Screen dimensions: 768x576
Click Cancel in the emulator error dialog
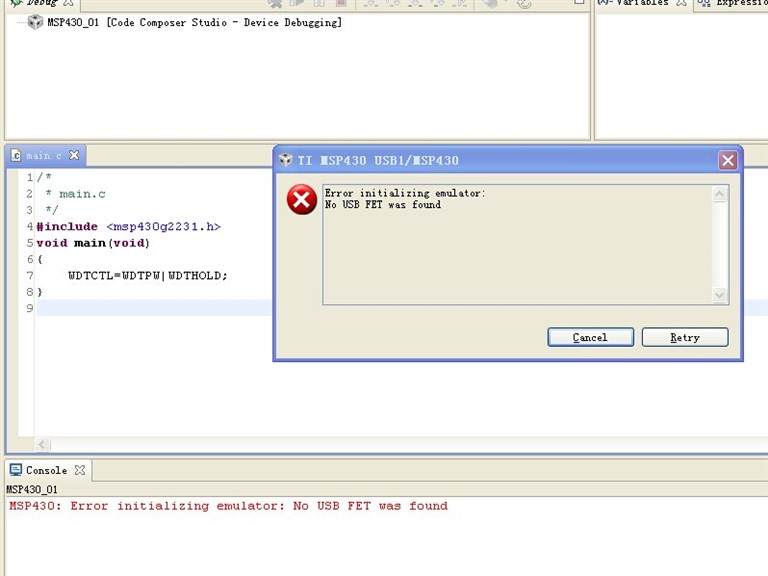590,337
